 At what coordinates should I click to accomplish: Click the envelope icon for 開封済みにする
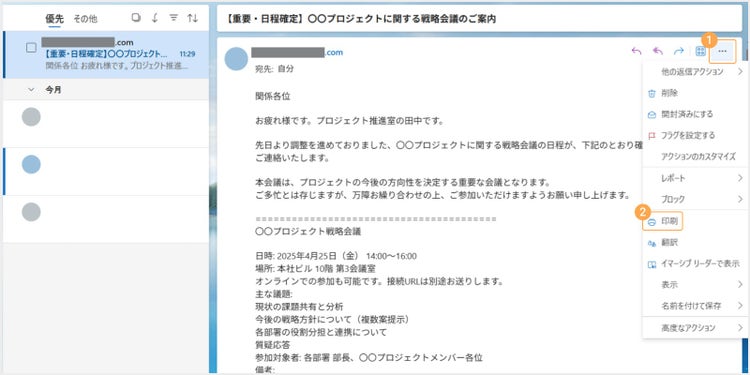tap(651, 114)
